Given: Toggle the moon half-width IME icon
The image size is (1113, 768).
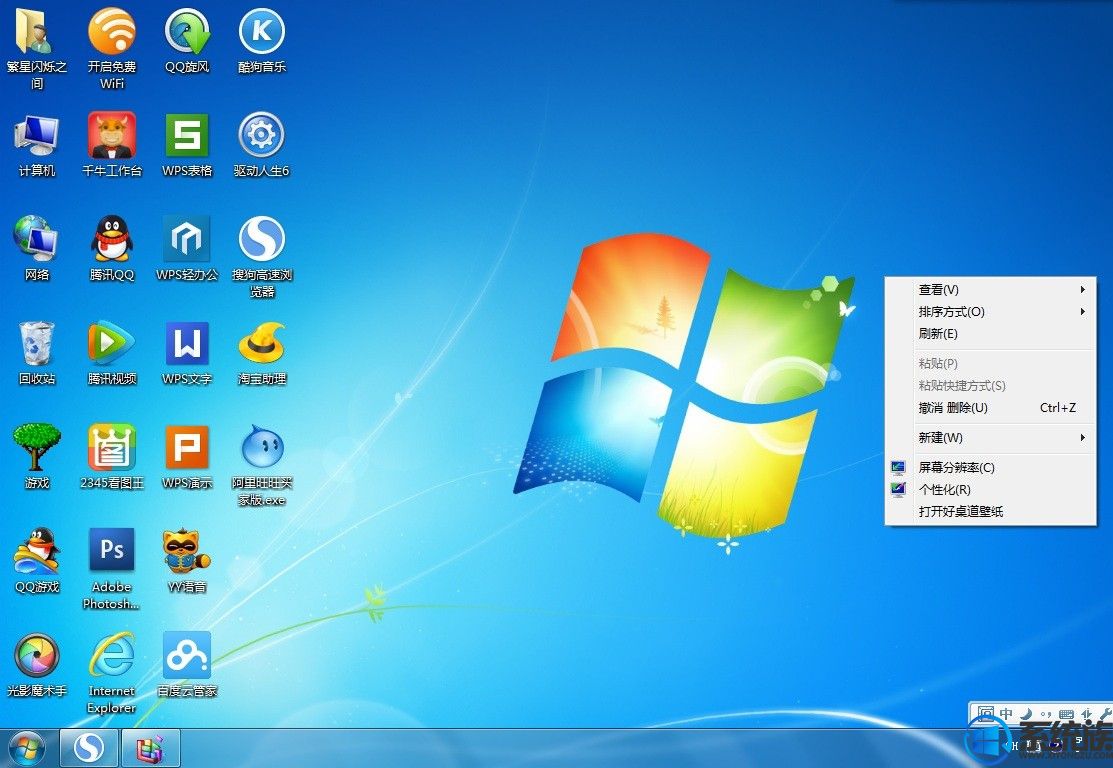Looking at the screenshot, I should click(x=1026, y=713).
